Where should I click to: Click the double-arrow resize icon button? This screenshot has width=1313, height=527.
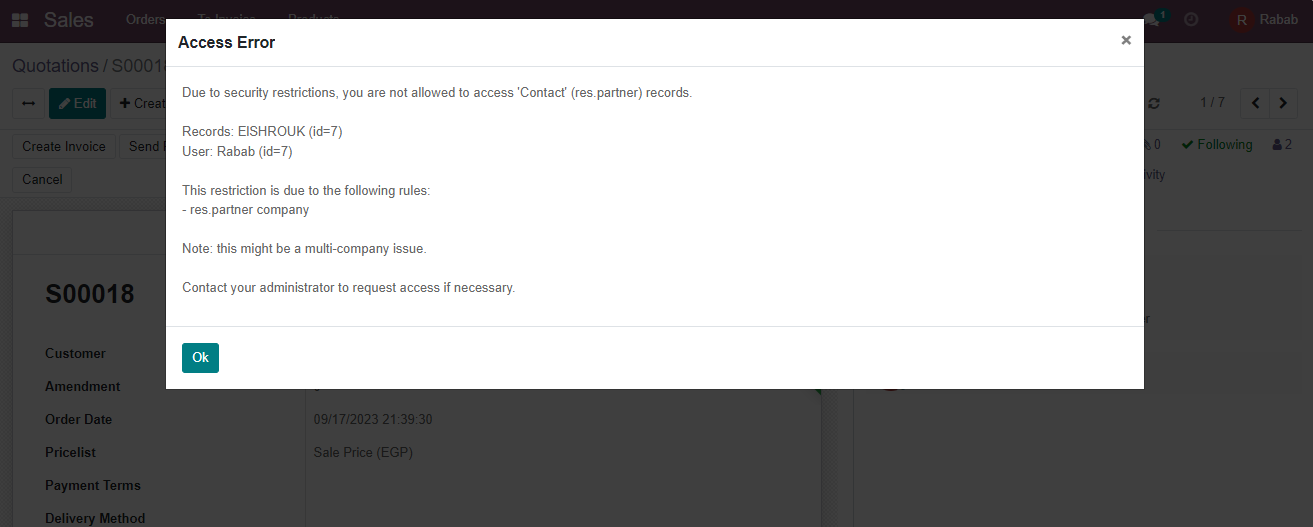point(28,103)
